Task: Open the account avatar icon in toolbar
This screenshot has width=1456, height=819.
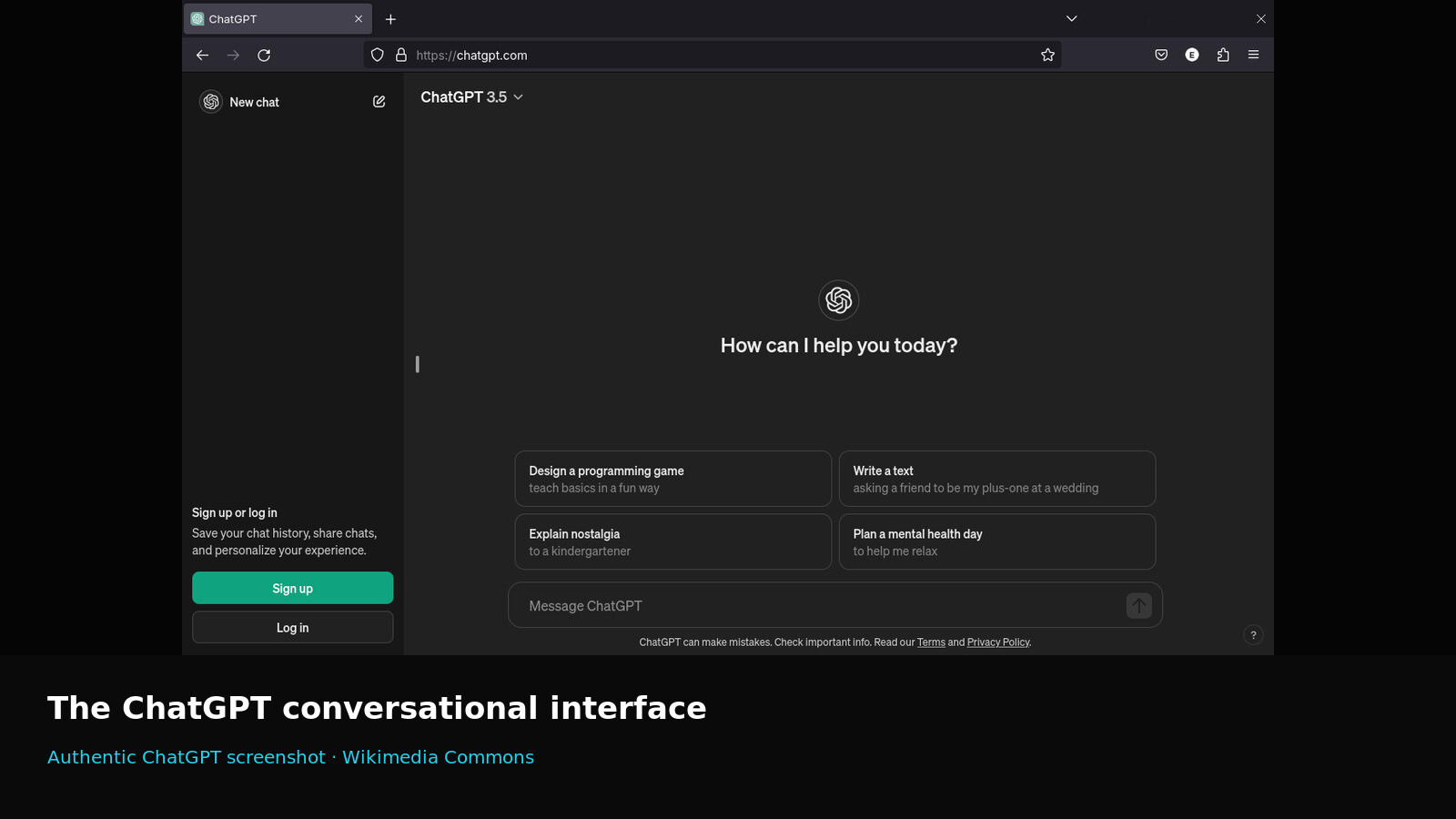Action: (x=1192, y=56)
